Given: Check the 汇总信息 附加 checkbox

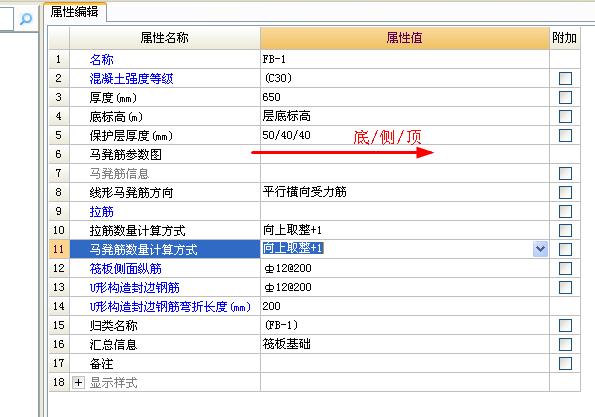Looking at the screenshot, I should 565,344.
